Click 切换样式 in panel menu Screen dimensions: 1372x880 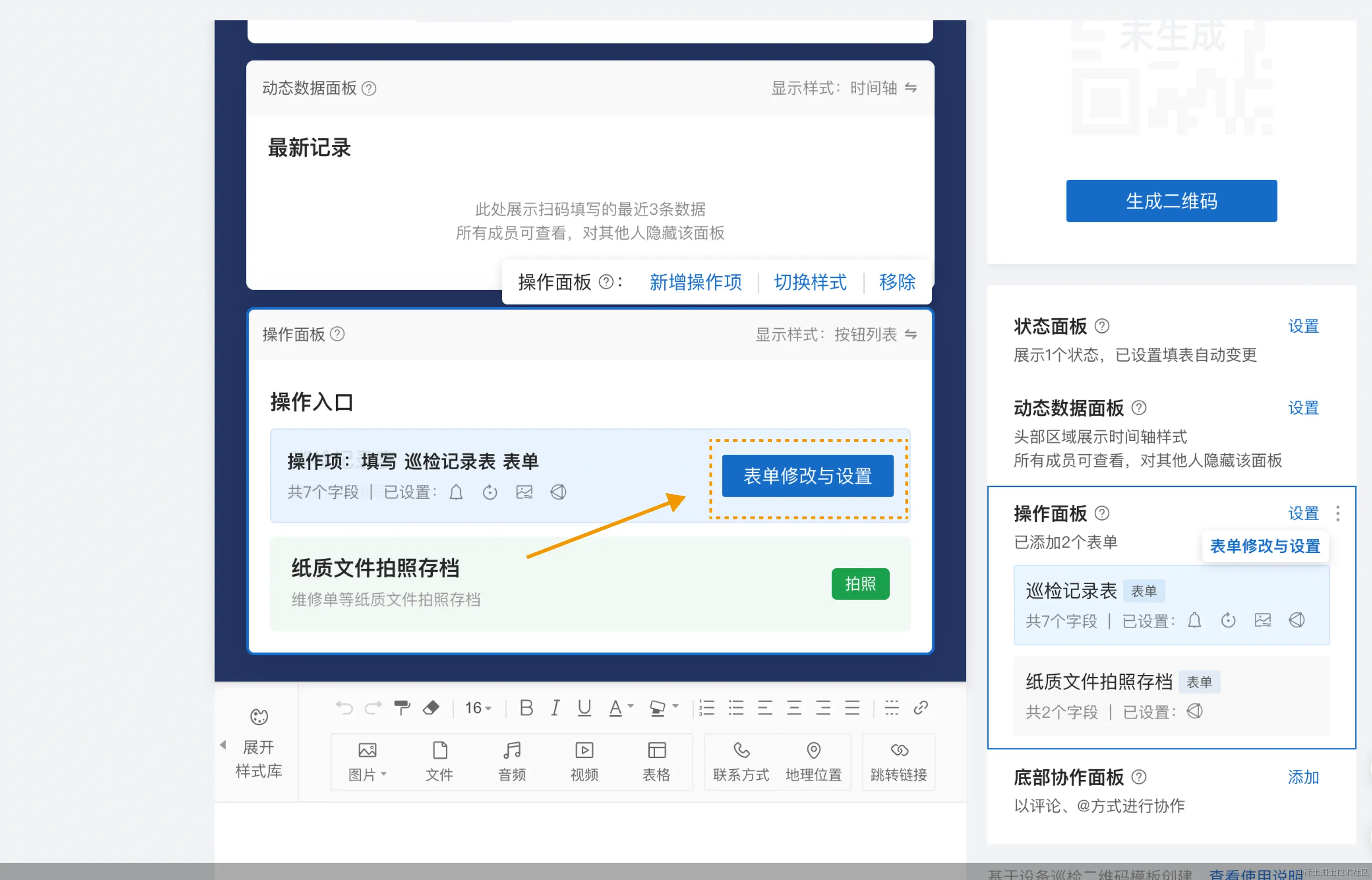click(810, 282)
